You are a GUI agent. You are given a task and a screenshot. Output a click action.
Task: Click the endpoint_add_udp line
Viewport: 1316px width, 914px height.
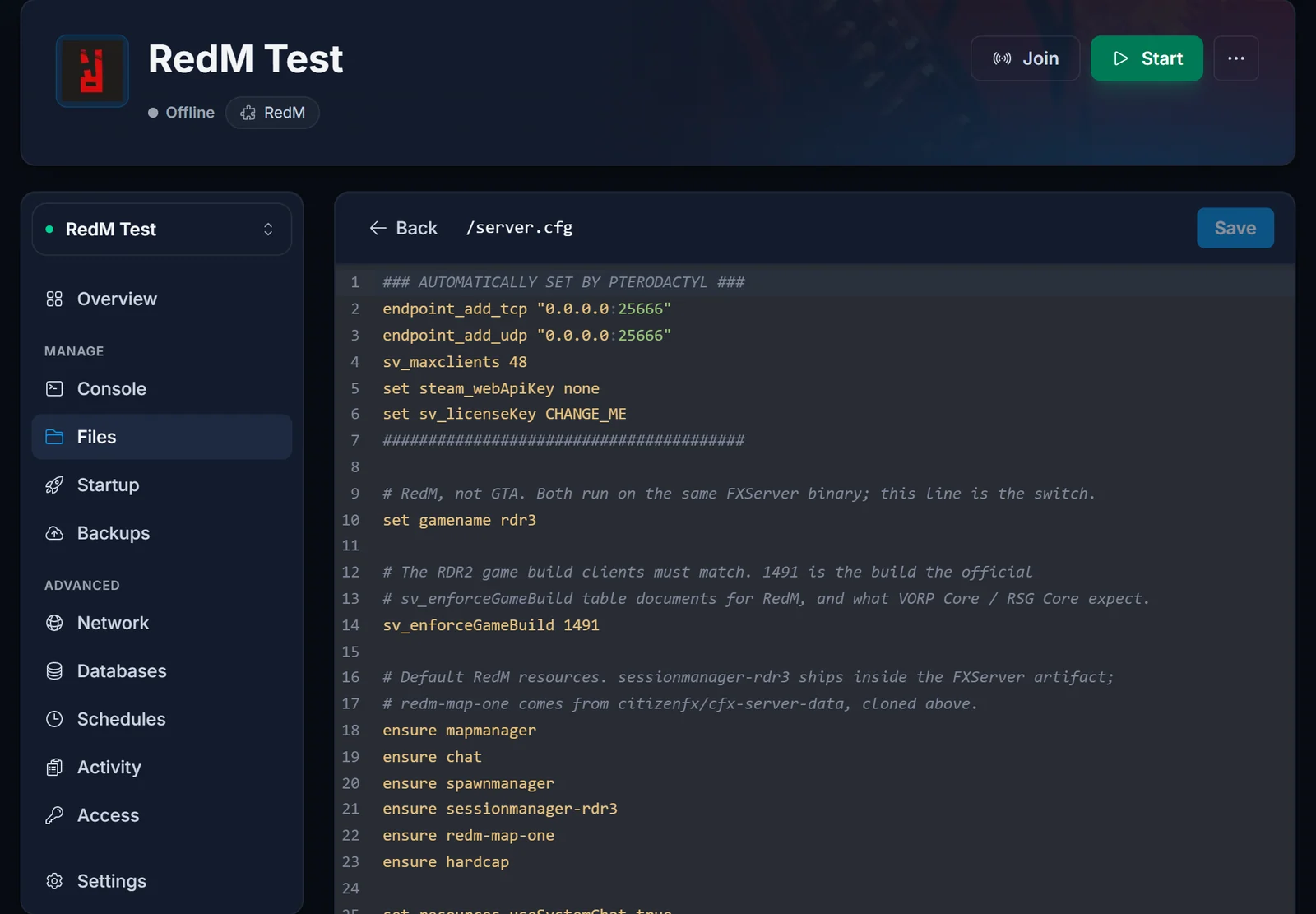[527, 336]
